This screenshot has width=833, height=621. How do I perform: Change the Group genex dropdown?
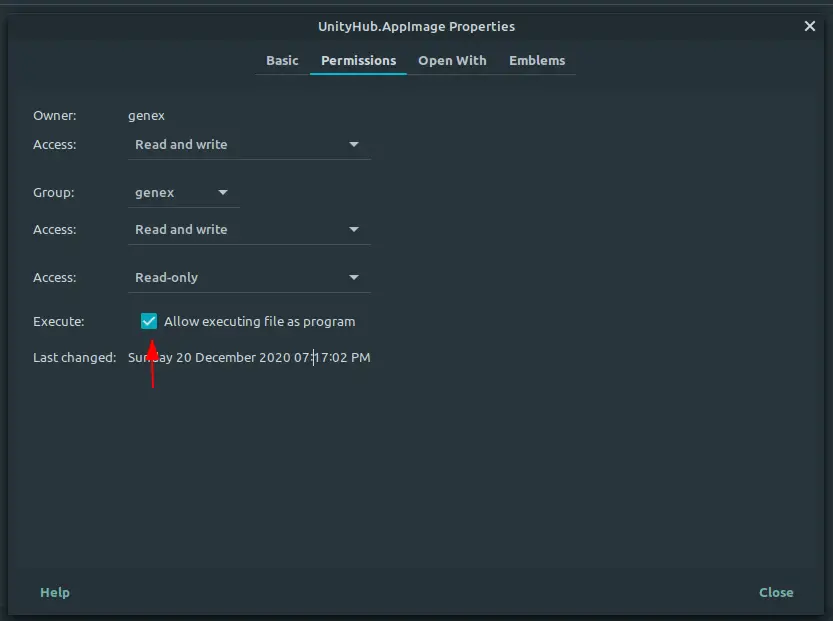click(183, 192)
